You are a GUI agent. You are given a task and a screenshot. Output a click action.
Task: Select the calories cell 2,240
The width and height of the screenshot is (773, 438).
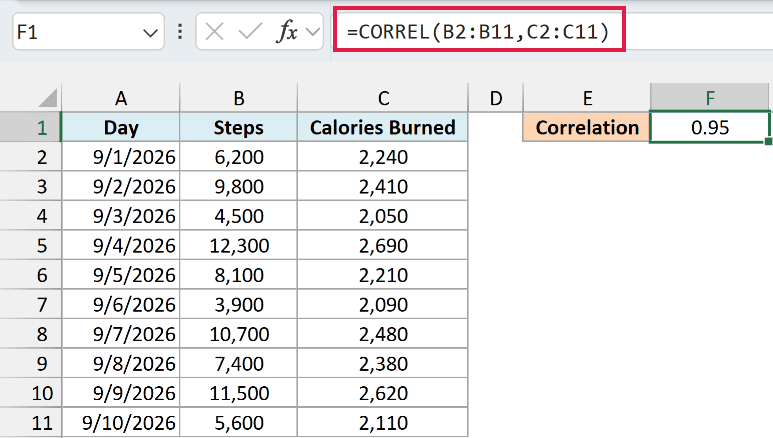(383, 157)
